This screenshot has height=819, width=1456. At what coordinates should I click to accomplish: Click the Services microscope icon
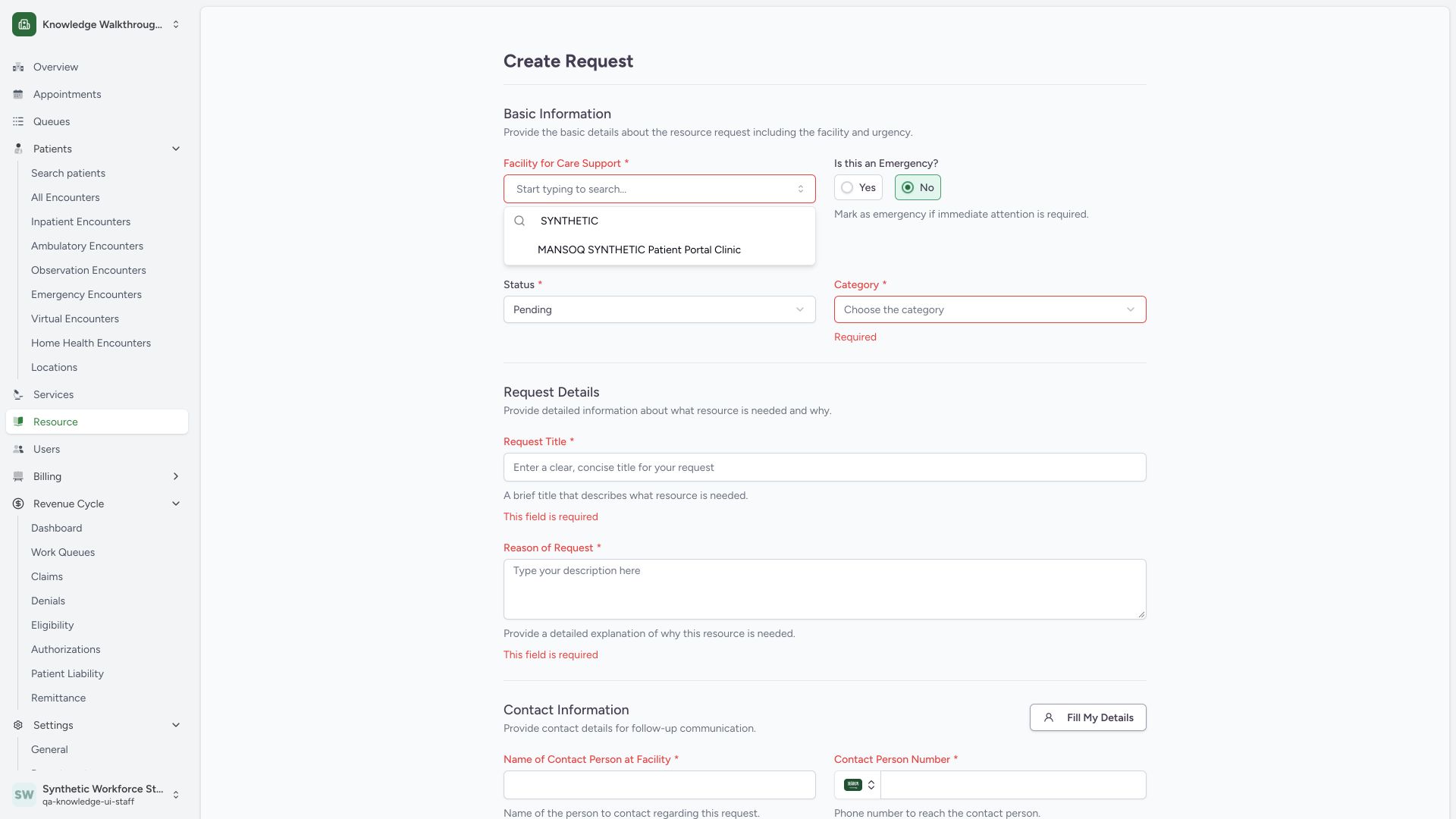coord(18,394)
